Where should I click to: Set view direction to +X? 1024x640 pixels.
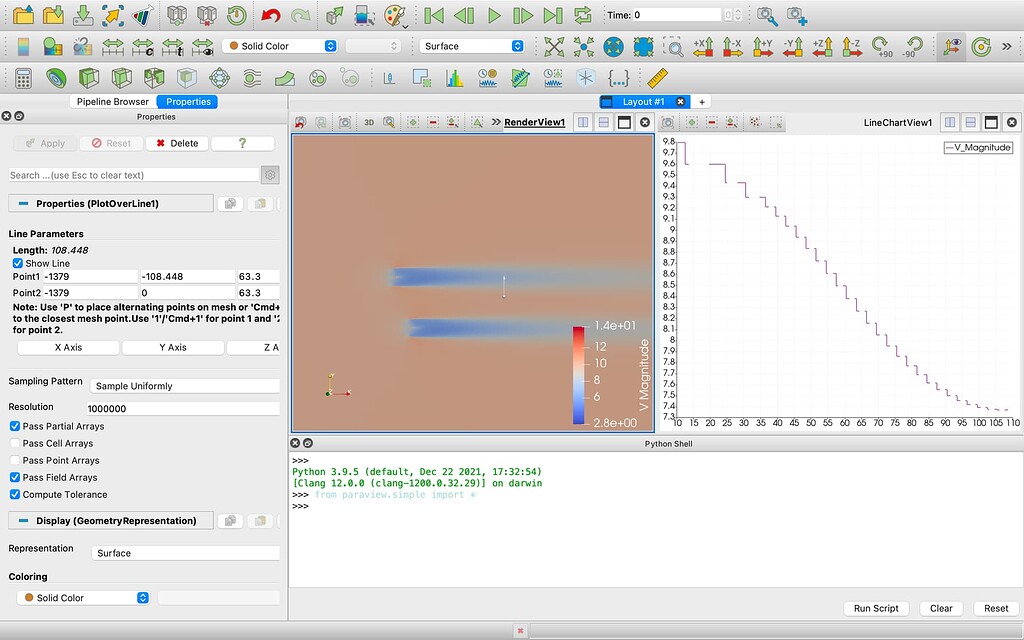703,46
